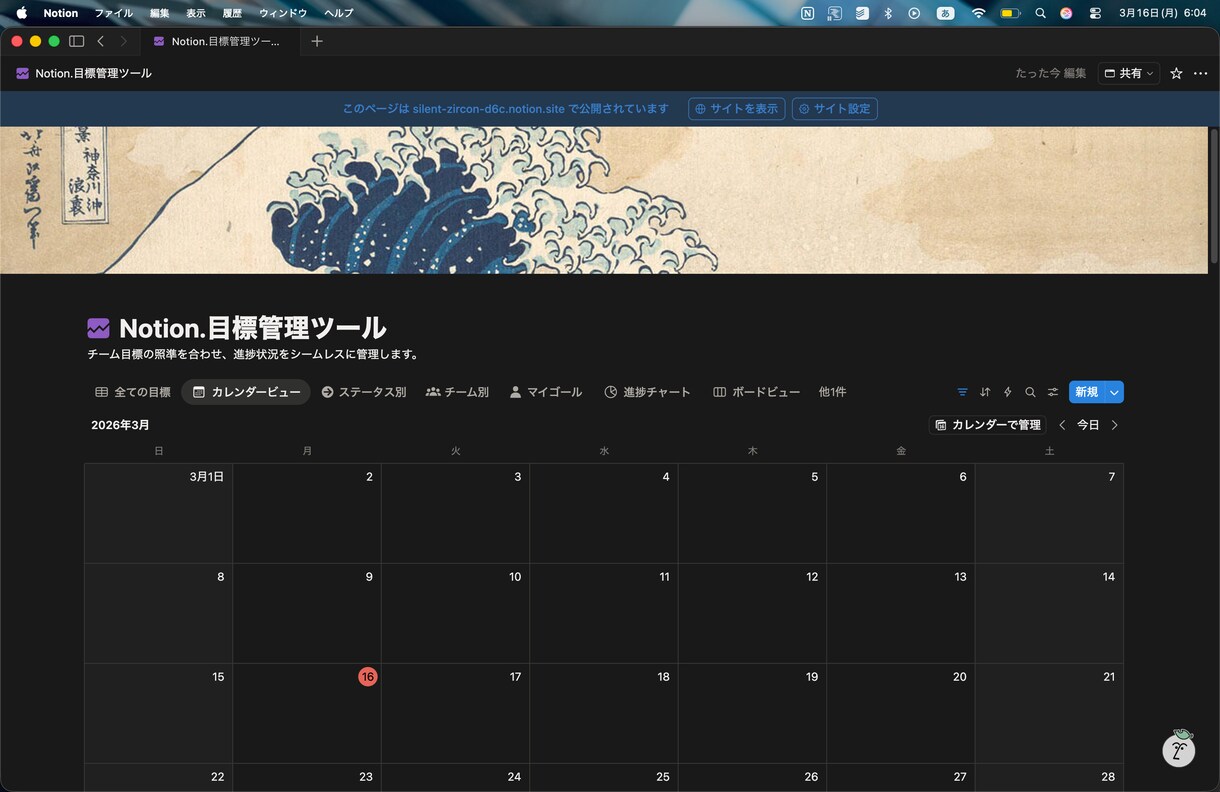
Task: Click the great wave cover image
Action: pos(604,200)
